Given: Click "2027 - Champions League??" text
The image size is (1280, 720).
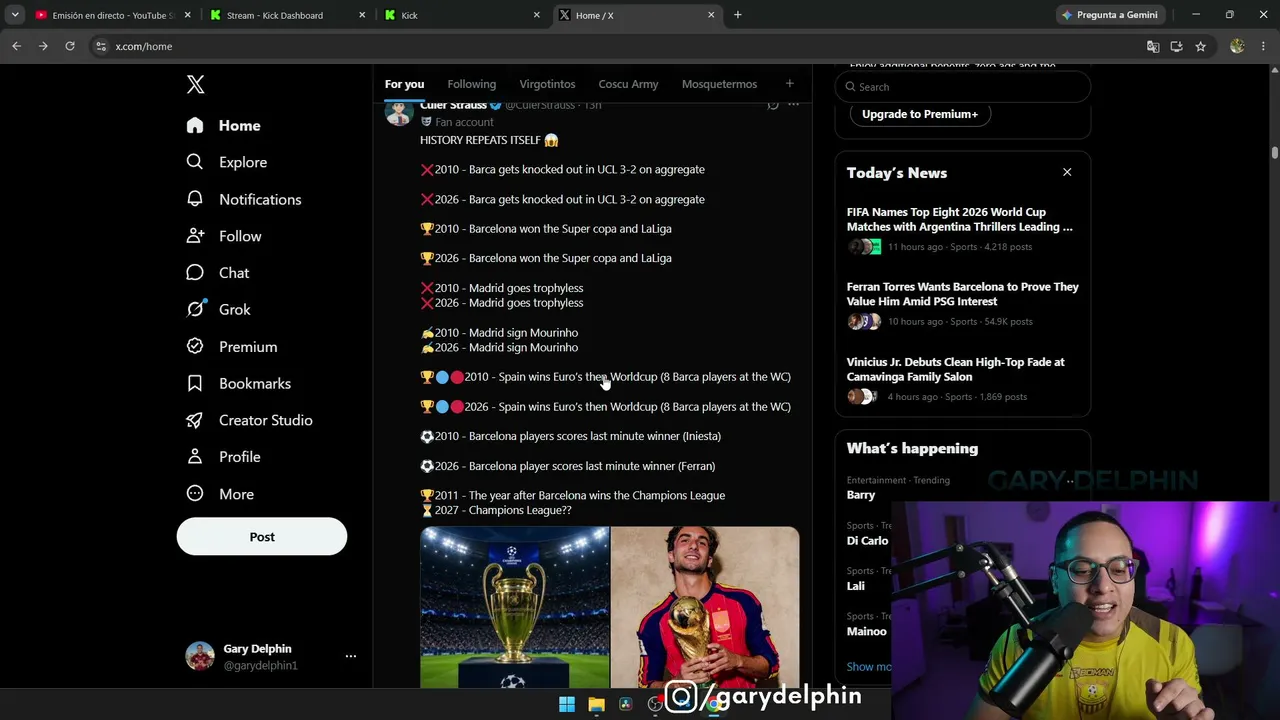Looking at the screenshot, I should tap(503, 510).
